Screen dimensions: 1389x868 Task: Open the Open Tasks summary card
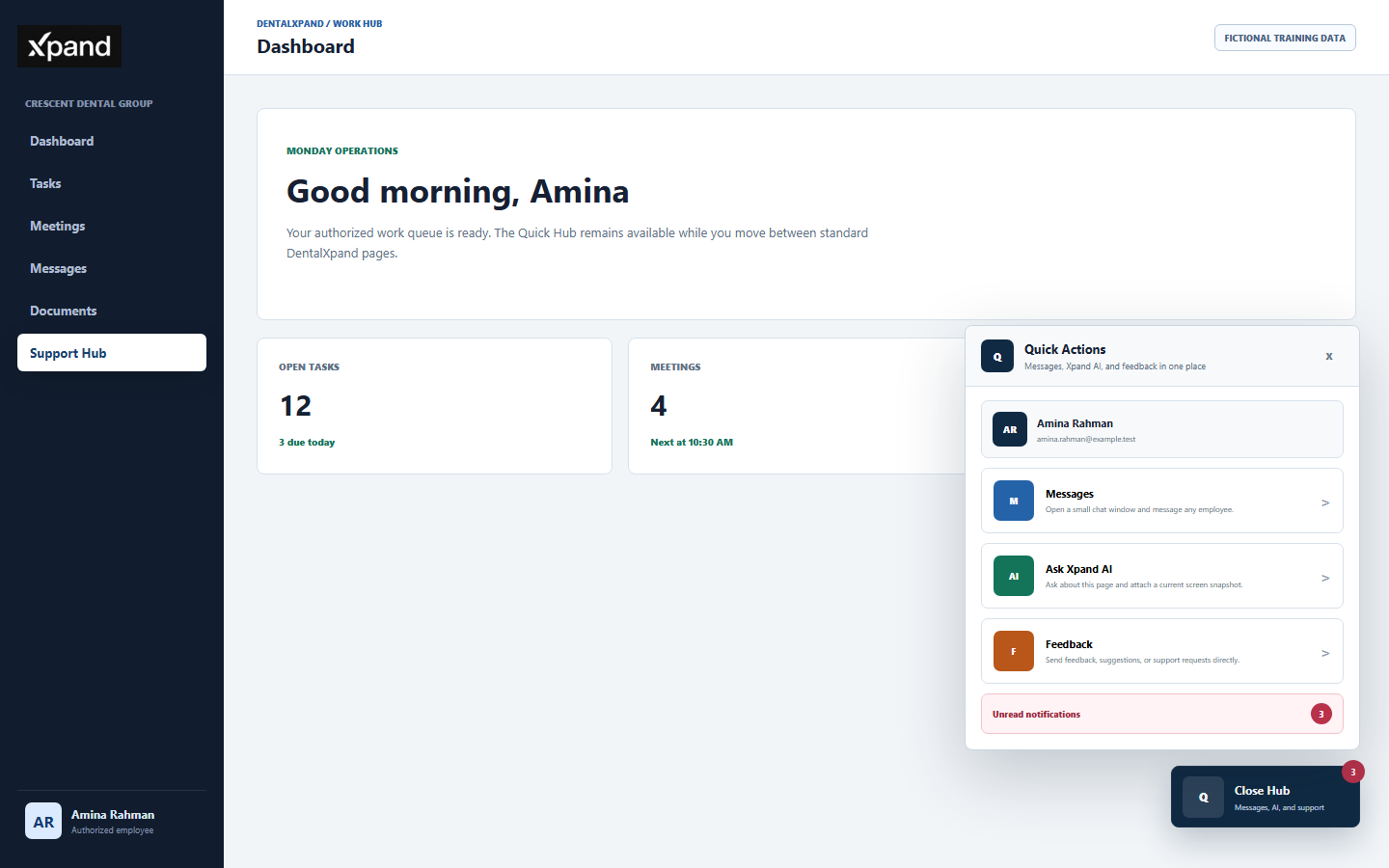click(x=434, y=406)
